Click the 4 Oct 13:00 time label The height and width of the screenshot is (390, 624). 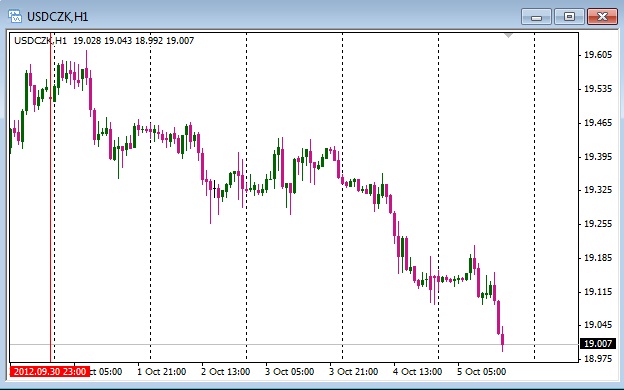417,372
